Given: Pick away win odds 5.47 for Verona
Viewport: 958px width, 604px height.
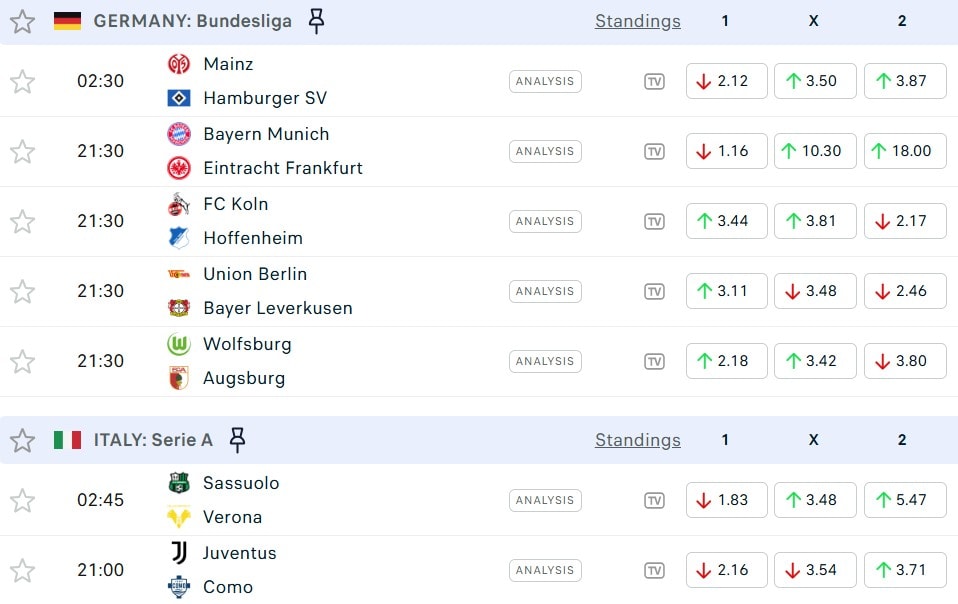Looking at the screenshot, I should 904,500.
